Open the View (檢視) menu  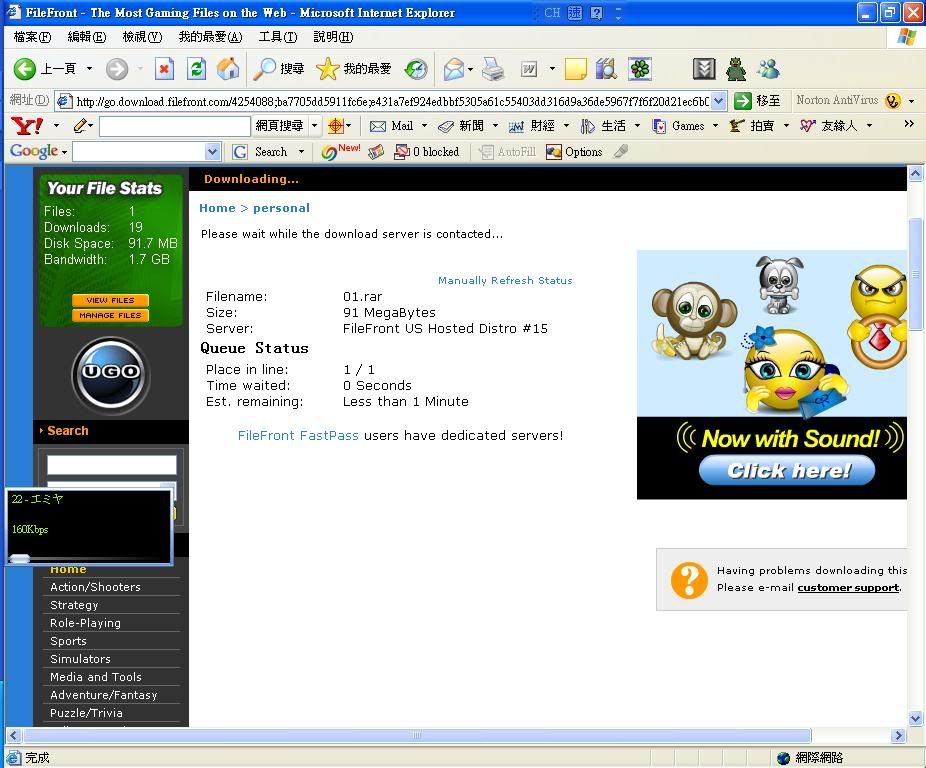tap(142, 37)
